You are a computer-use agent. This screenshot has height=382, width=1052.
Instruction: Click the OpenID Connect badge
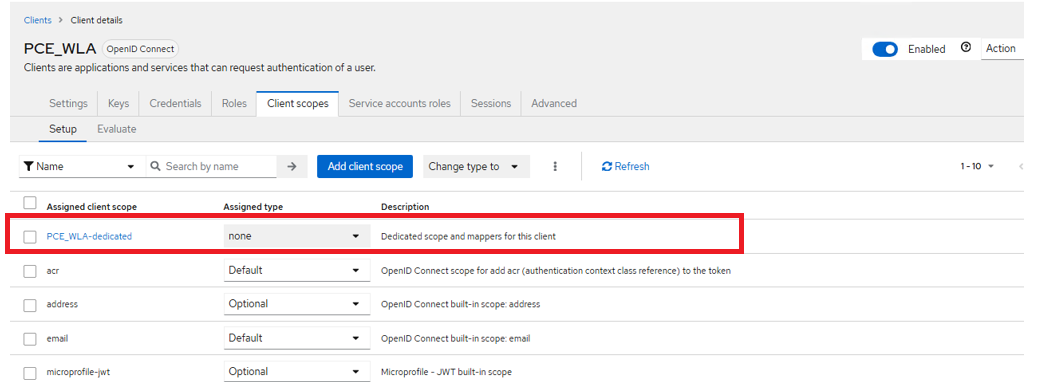[x=141, y=49]
